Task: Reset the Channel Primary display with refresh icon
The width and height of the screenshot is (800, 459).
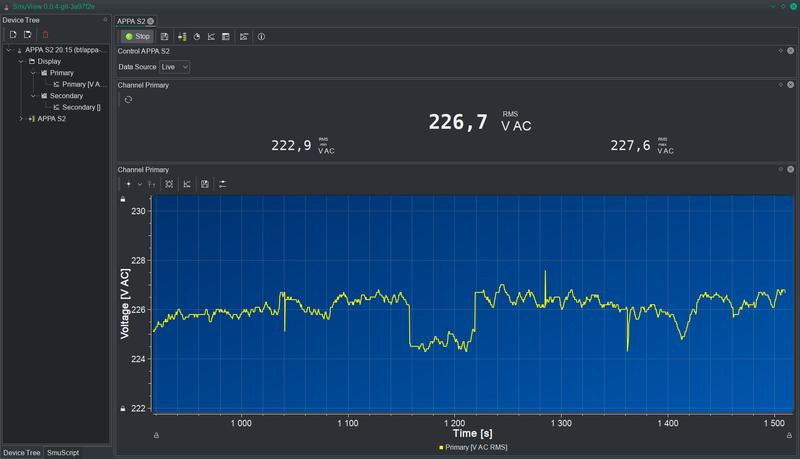Action: click(x=128, y=100)
